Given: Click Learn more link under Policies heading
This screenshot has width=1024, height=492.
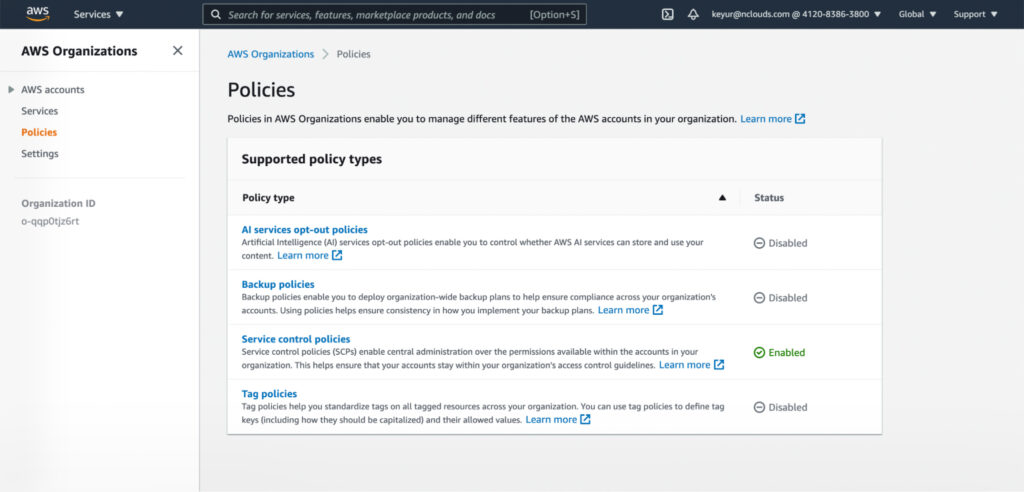Looking at the screenshot, I should tap(765, 119).
